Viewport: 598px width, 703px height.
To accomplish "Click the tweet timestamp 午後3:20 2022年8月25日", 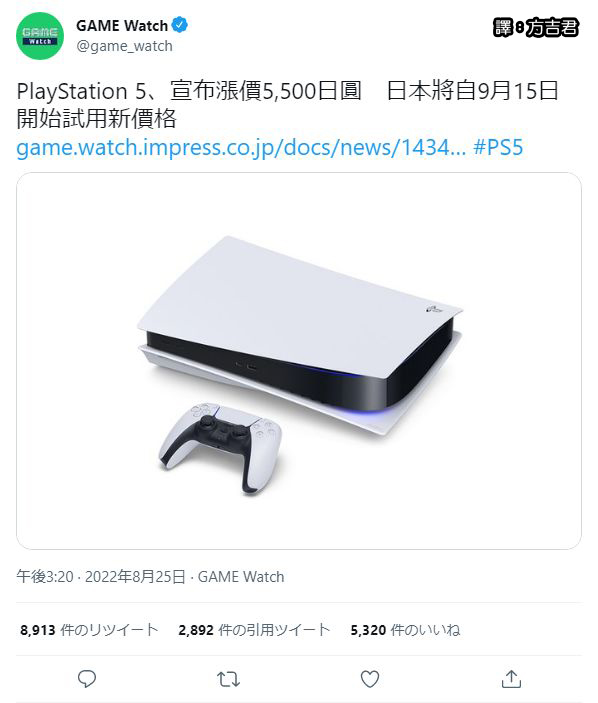I will click(x=101, y=577).
